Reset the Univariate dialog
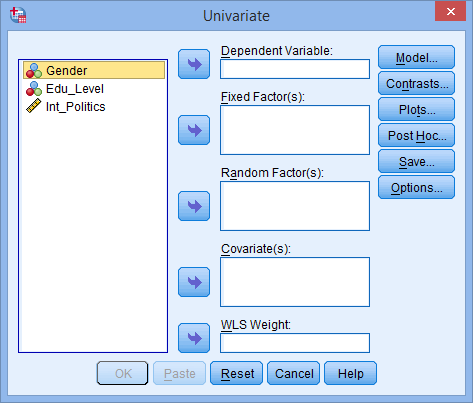473x403 pixels. click(x=237, y=373)
